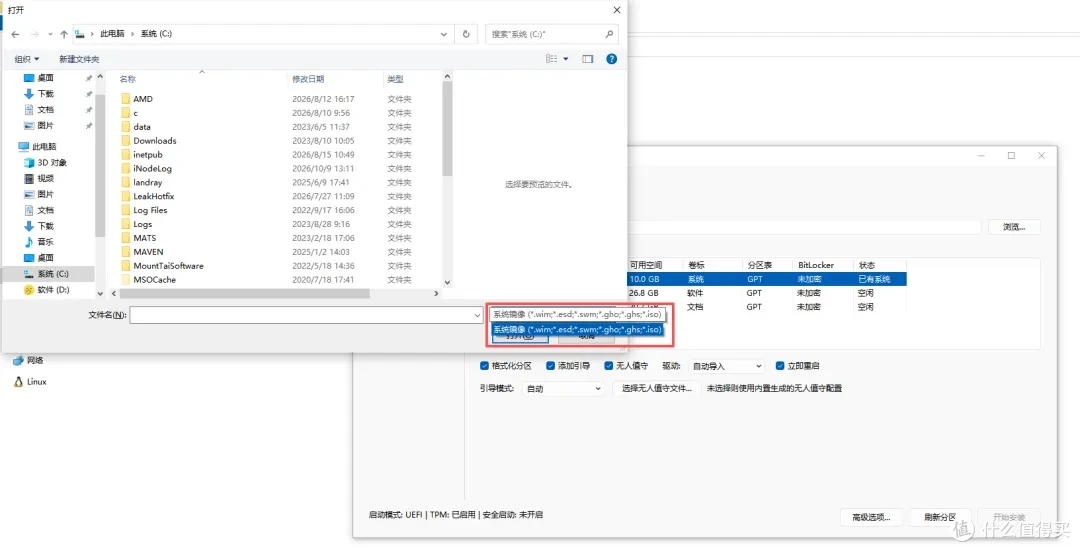1080x552 pixels.
Task: Expand the 文件名 history dropdown arrow
Action: coord(477,315)
